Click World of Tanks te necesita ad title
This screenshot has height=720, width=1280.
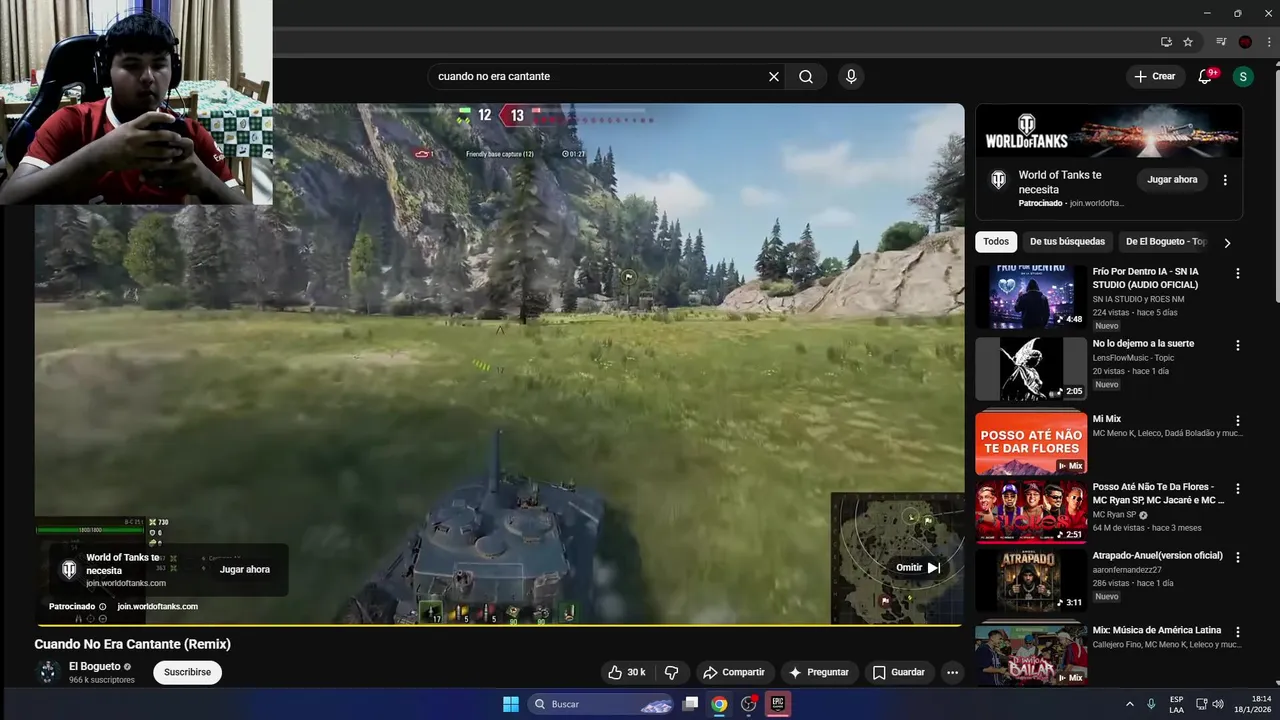pyautogui.click(x=1060, y=182)
